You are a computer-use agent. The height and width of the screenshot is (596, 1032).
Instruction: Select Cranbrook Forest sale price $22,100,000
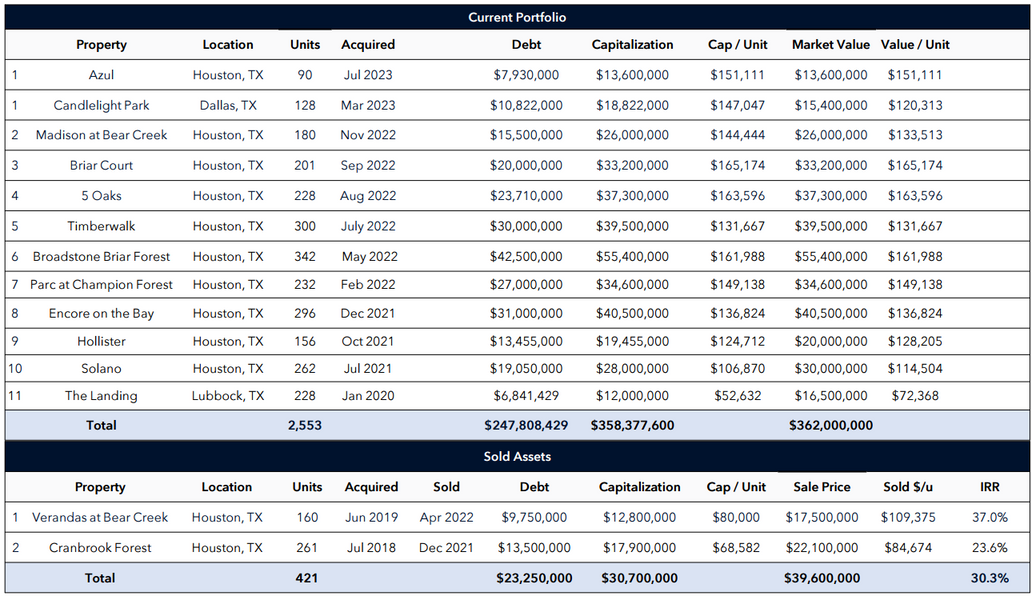pyautogui.click(x=821, y=547)
